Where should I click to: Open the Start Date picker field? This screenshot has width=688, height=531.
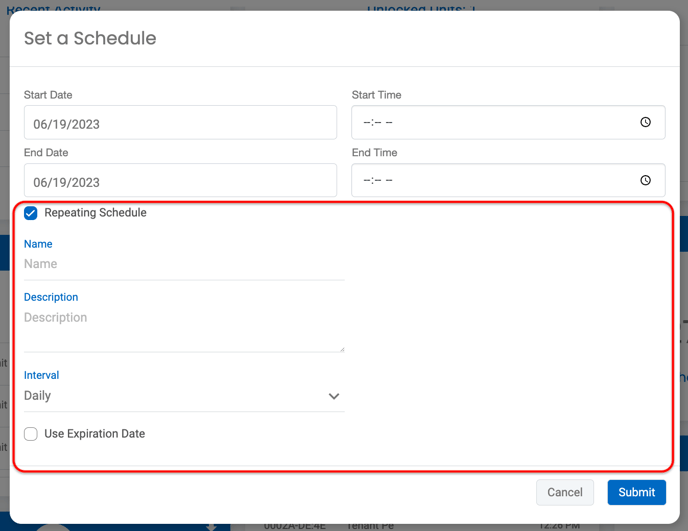[180, 123]
